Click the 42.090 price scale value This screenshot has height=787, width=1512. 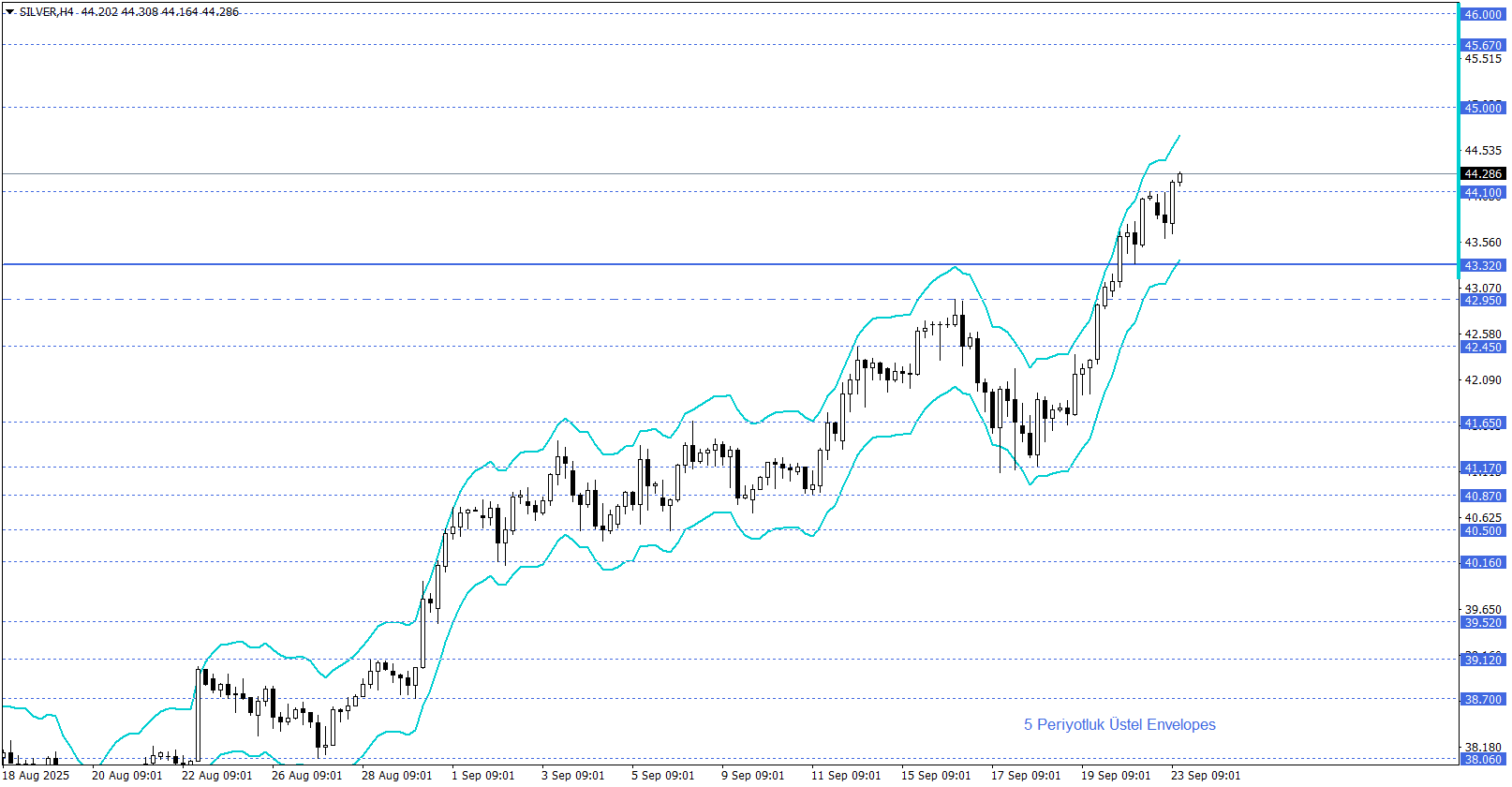[1483, 379]
